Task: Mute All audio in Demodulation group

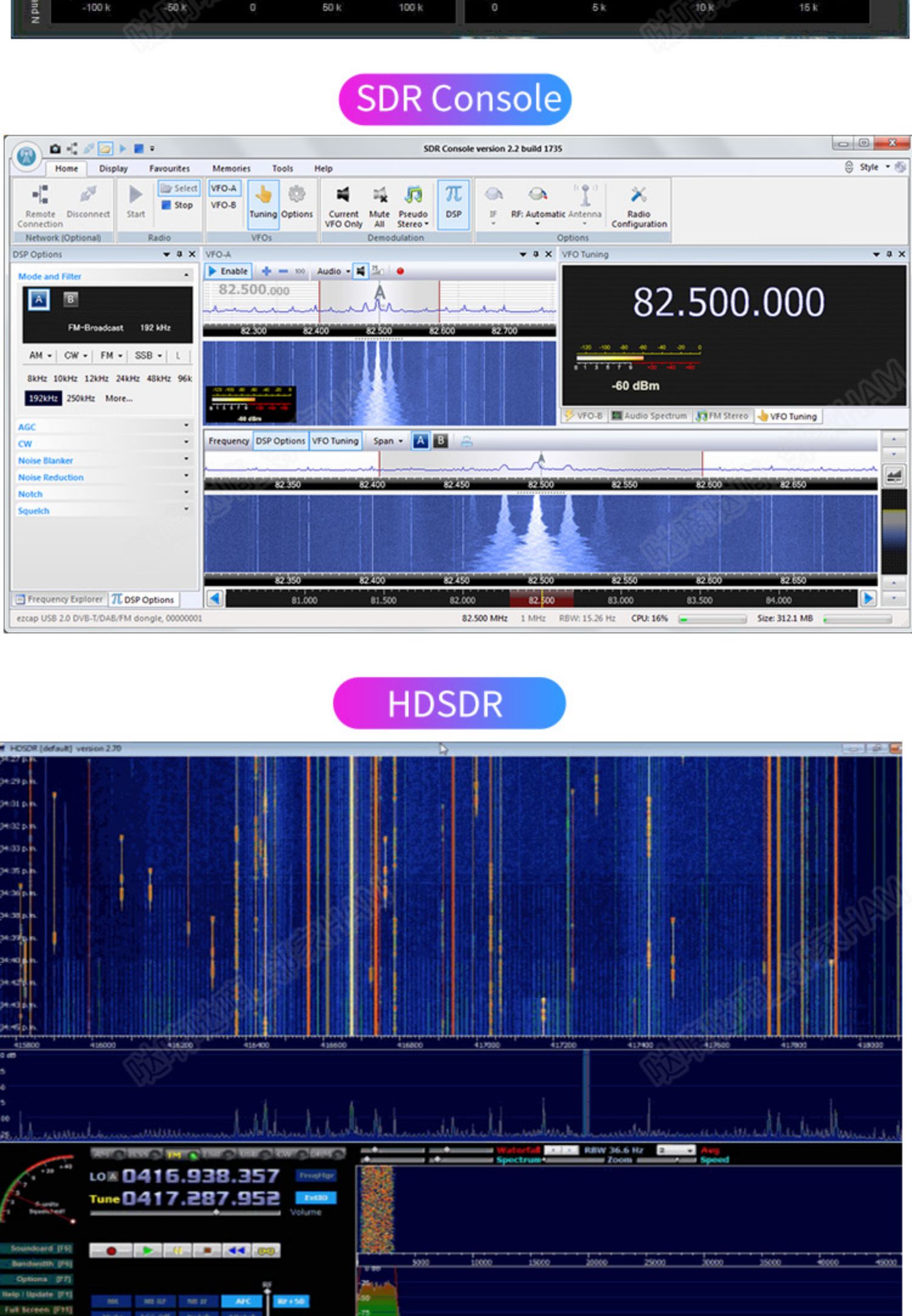Action: coord(379,206)
